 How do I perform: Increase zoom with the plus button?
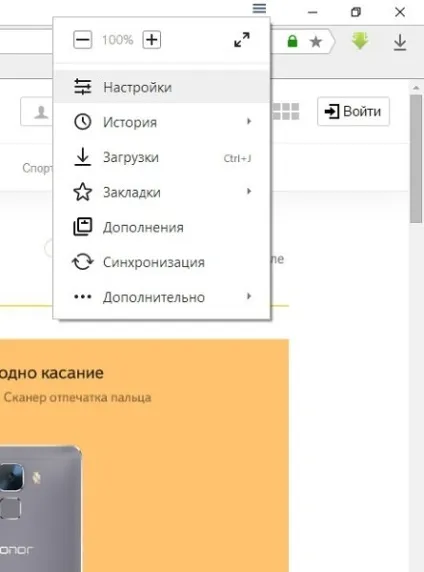[151, 40]
